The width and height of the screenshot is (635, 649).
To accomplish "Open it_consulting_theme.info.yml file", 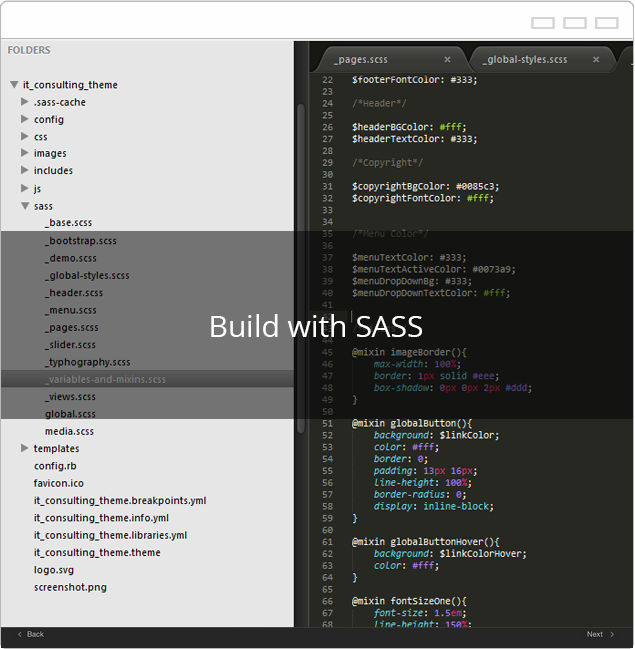I will [x=101, y=518].
